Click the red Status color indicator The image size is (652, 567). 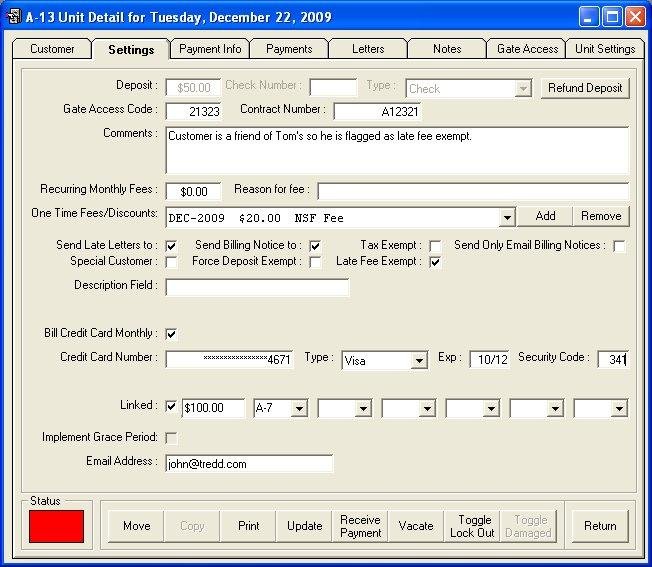pos(57,527)
